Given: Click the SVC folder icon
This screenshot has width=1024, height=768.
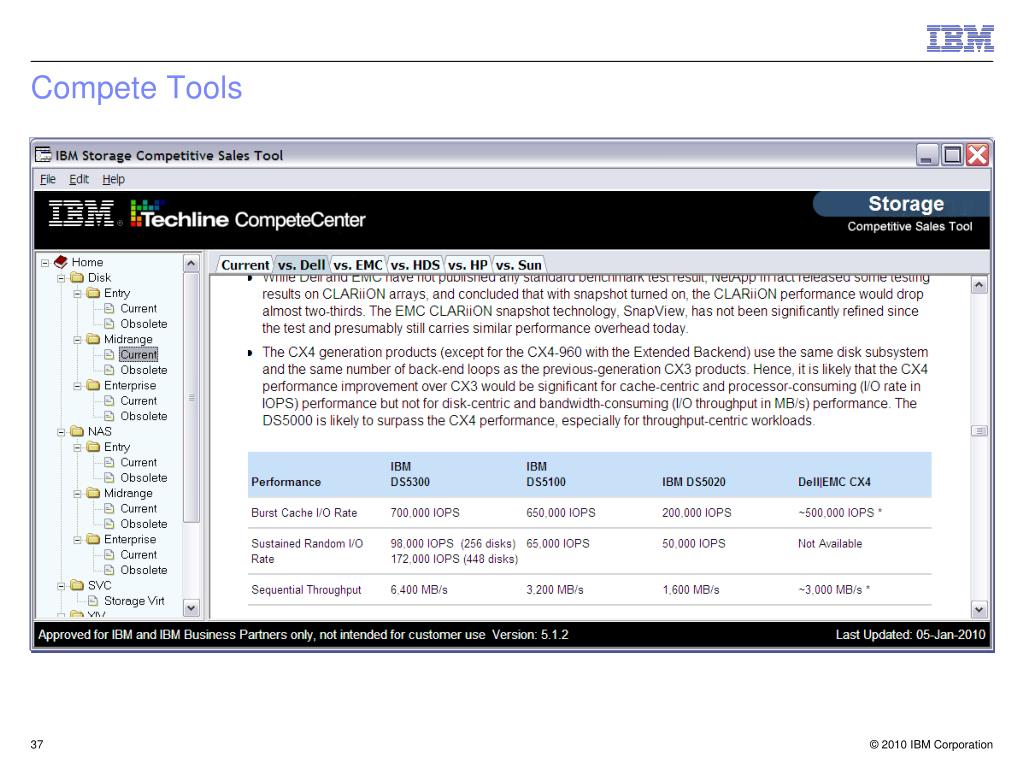Looking at the screenshot, I should (x=77, y=585).
